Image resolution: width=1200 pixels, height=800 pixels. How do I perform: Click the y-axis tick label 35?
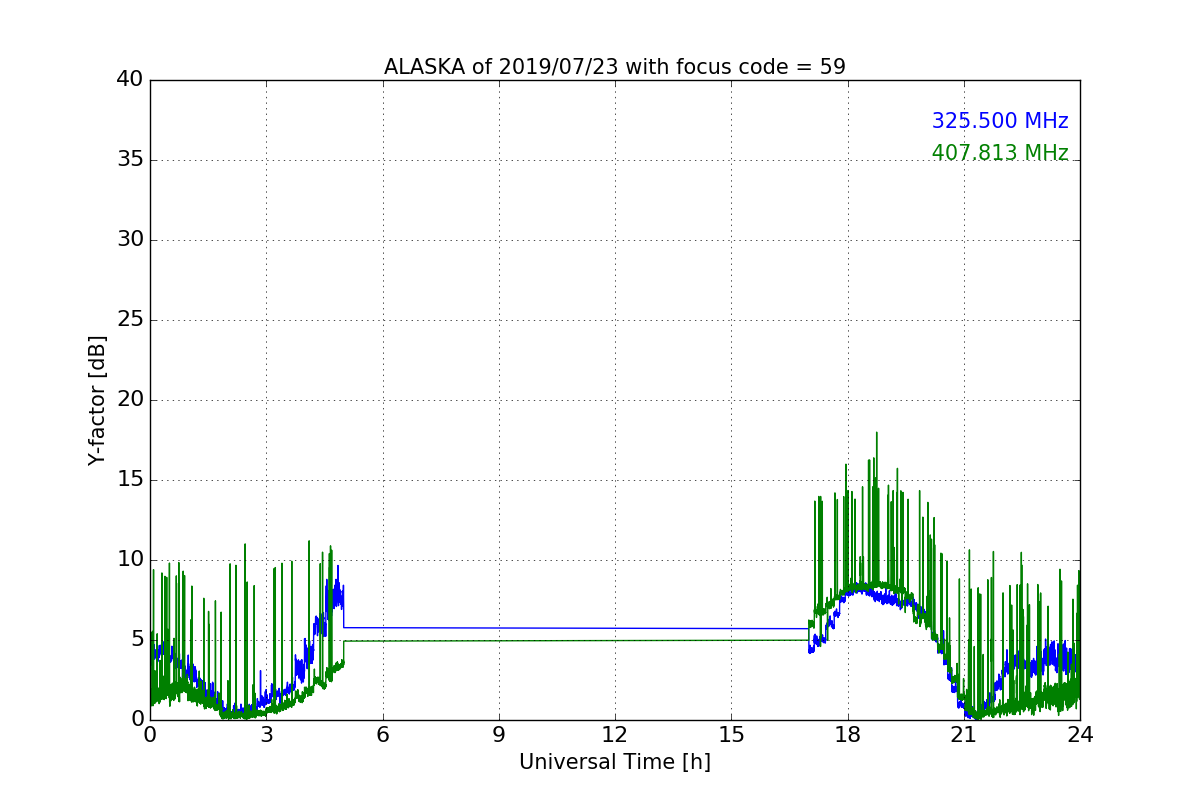coord(130,160)
